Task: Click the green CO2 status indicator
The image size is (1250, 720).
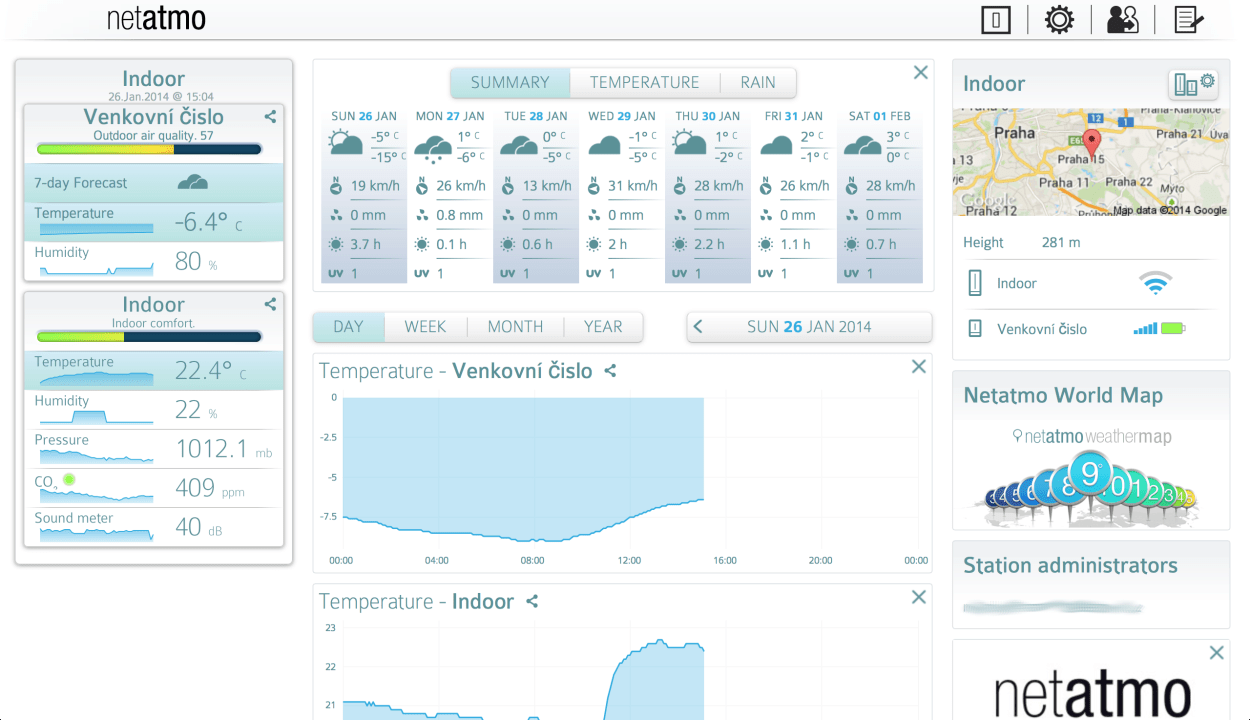Action: [69, 480]
